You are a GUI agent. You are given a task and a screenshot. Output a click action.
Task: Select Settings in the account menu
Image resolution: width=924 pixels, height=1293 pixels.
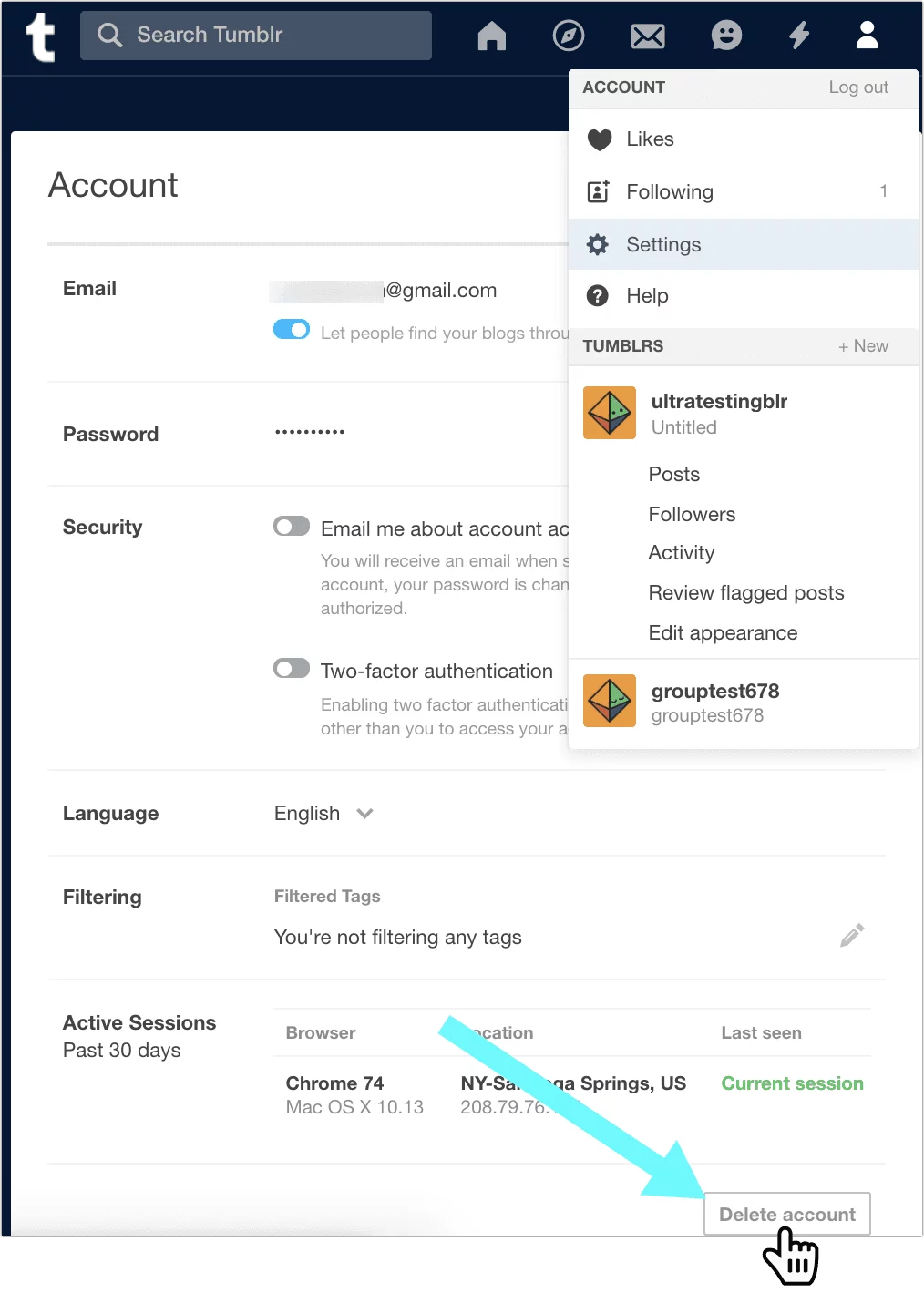(662, 244)
